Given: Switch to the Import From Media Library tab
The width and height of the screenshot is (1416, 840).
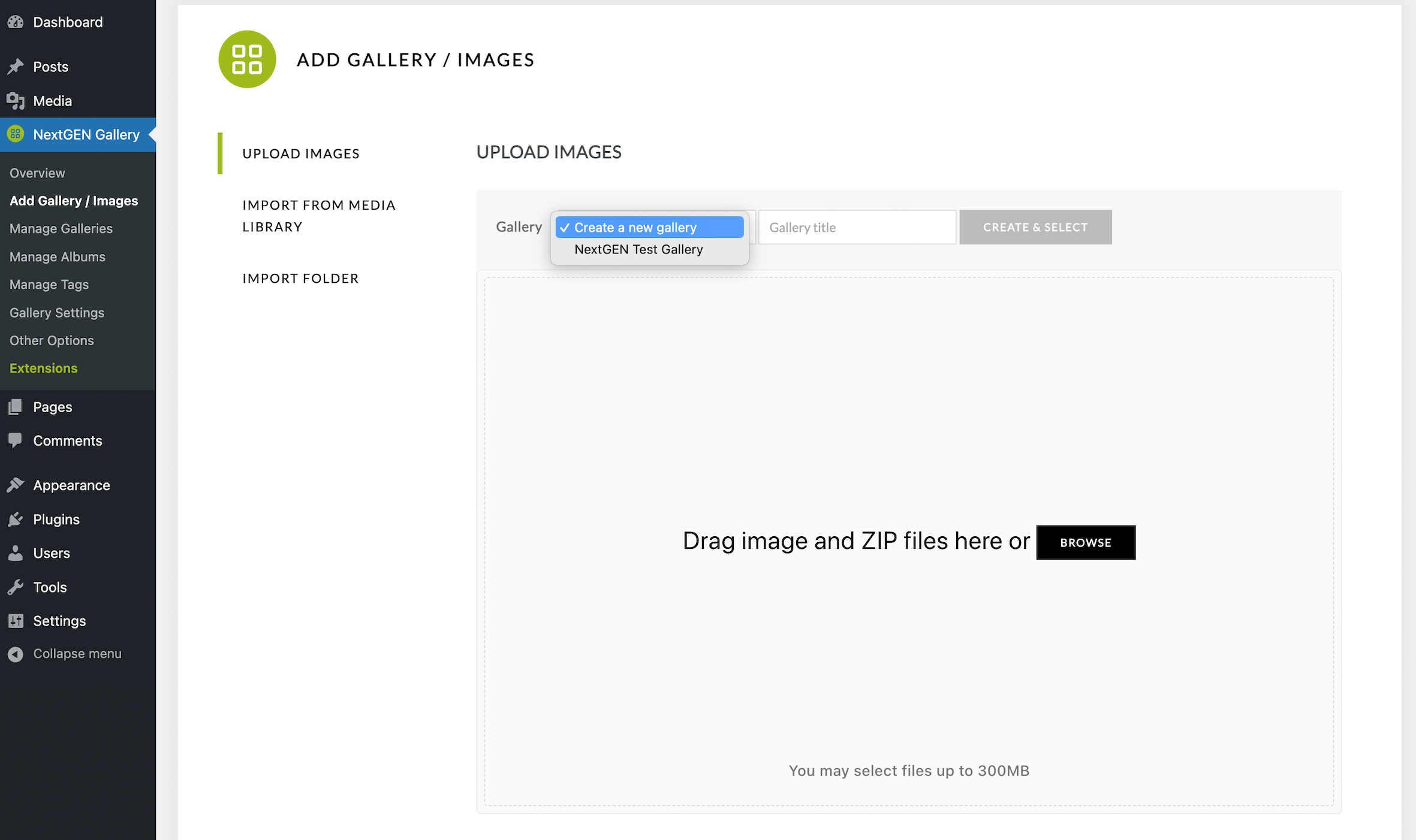Looking at the screenshot, I should pyautogui.click(x=319, y=216).
